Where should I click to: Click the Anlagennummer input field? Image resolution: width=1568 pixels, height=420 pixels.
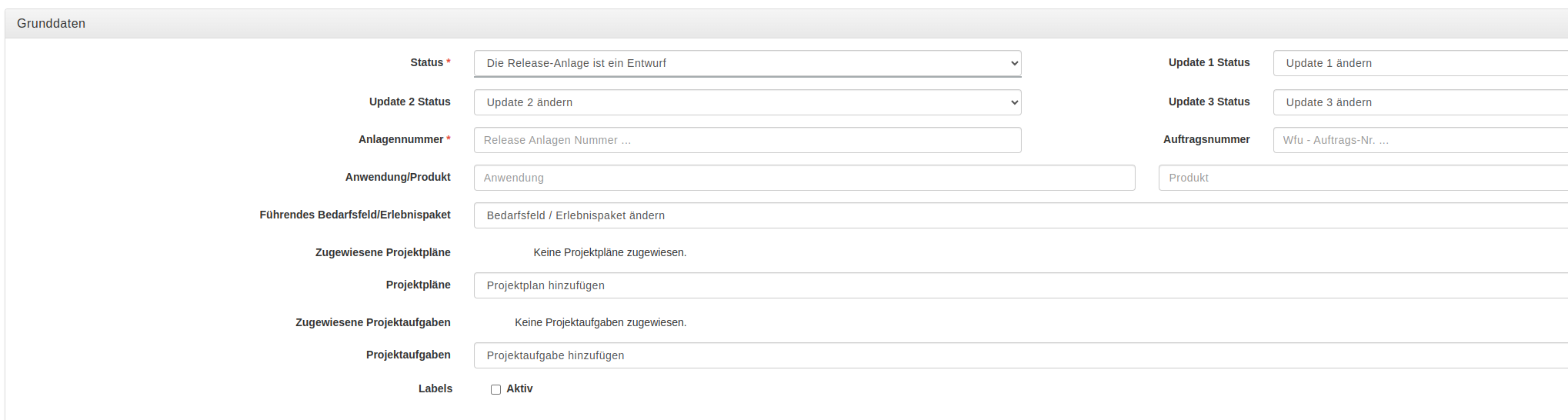pyautogui.click(x=747, y=140)
